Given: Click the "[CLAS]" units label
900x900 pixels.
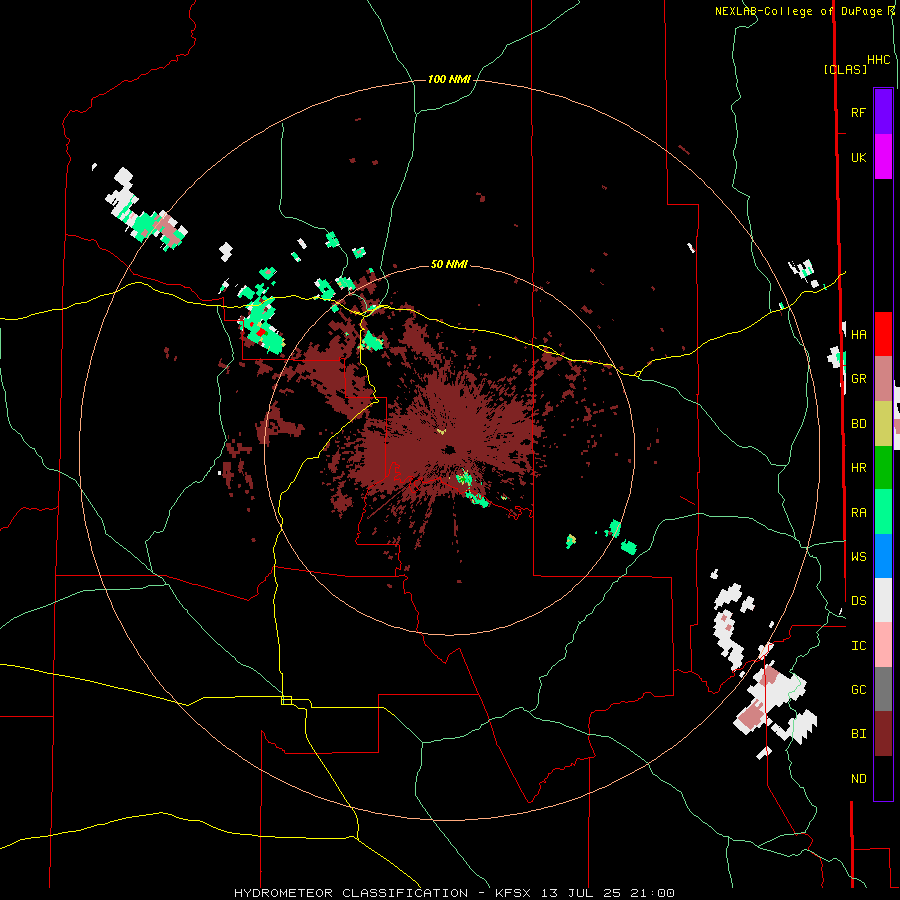Looking at the screenshot, I should coord(845,69).
